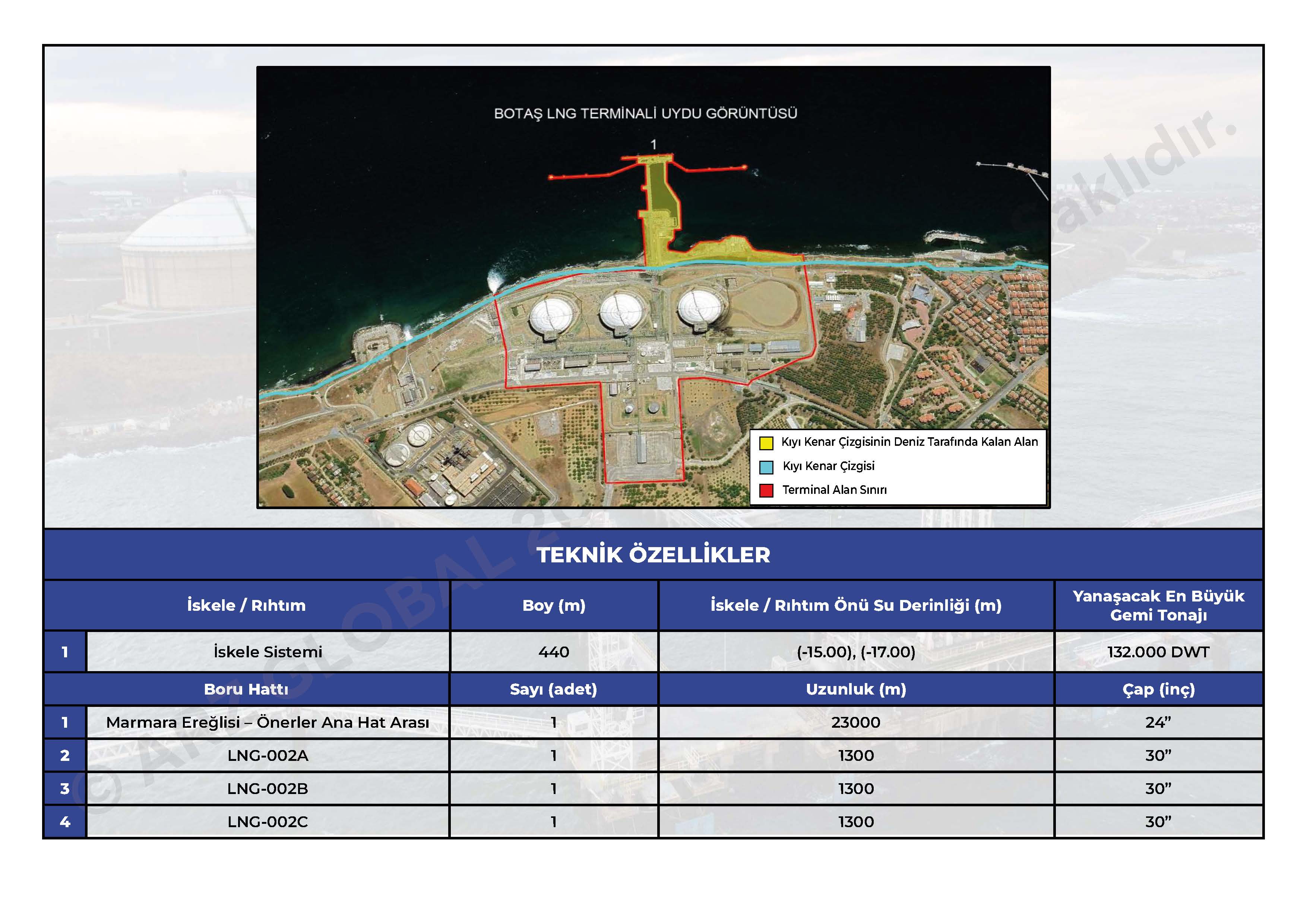Viewport: 1307px width, 924px height.
Task: Select the count value in LNG-002B row
Action: [x=554, y=788]
